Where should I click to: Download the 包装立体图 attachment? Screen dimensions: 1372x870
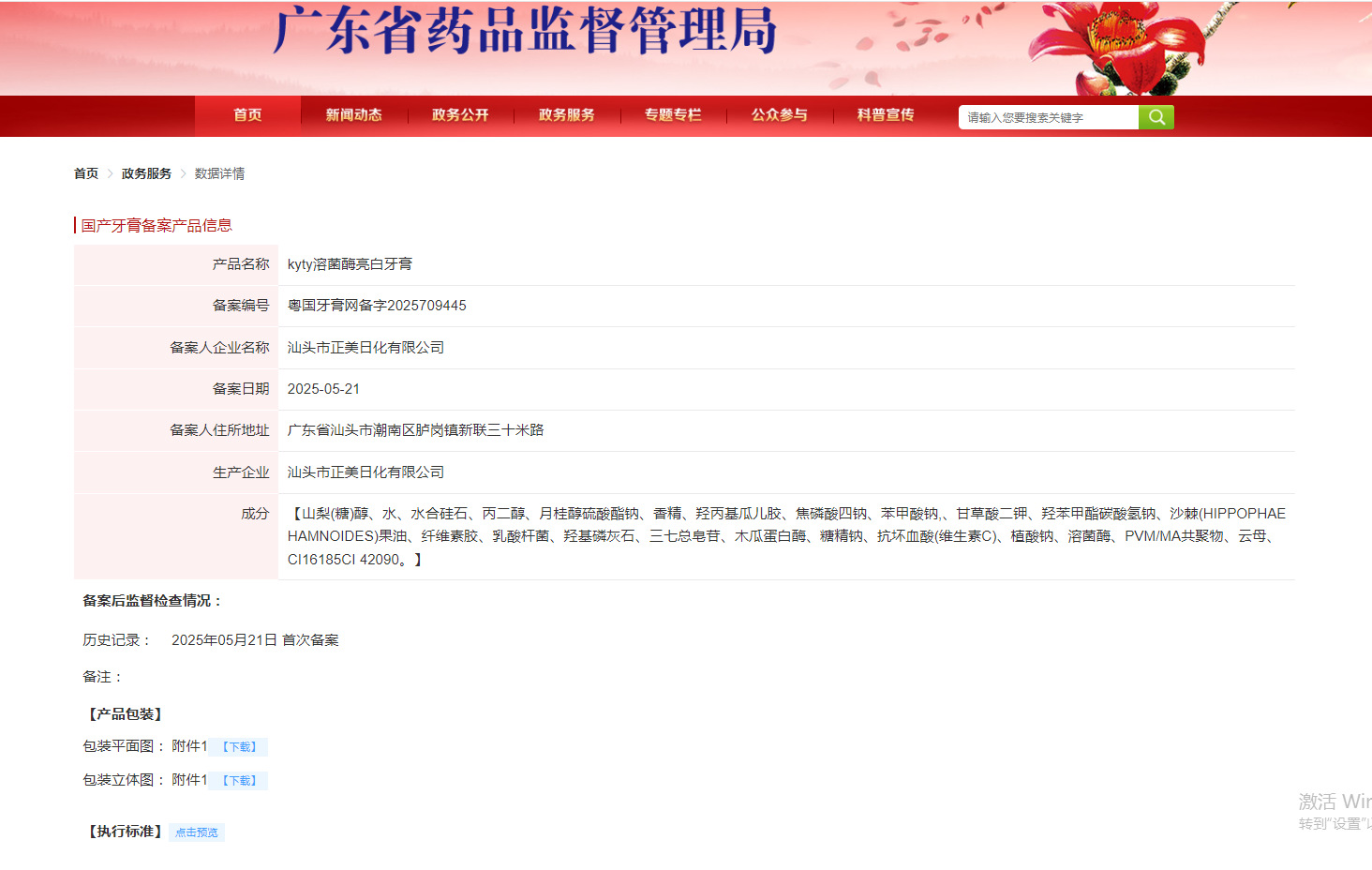[x=240, y=779]
